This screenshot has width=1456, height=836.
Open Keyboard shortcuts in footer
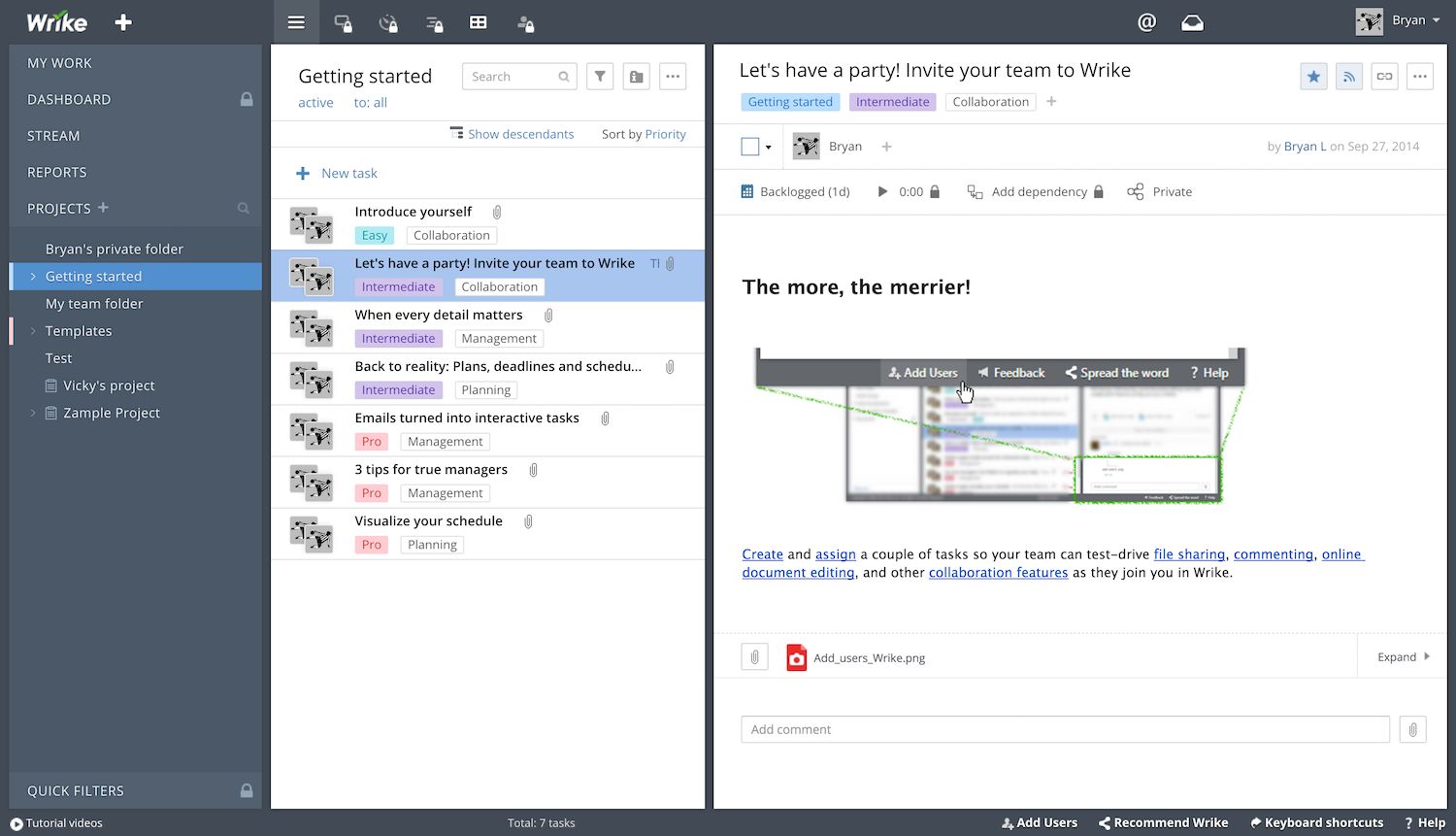click(1317, 822)
